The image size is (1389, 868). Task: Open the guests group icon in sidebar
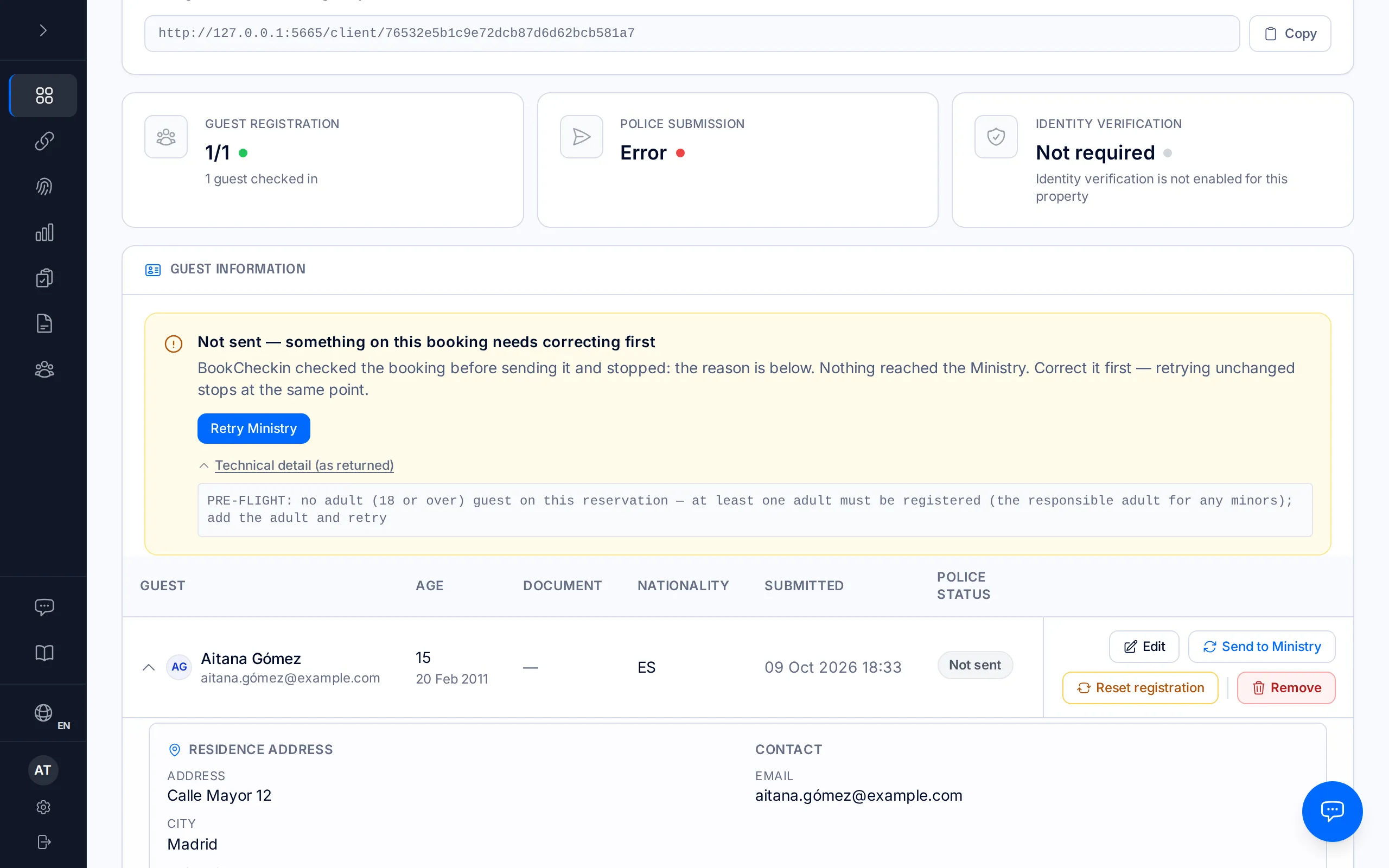[43, 369]
